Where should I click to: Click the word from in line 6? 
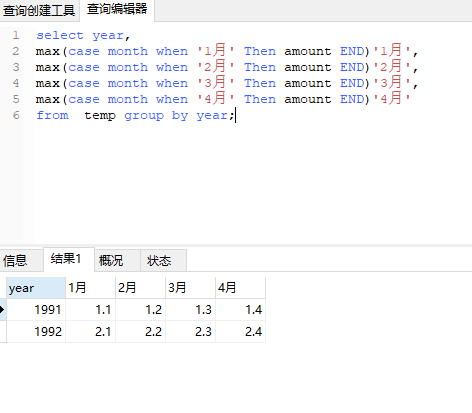[x=52, y=115]
